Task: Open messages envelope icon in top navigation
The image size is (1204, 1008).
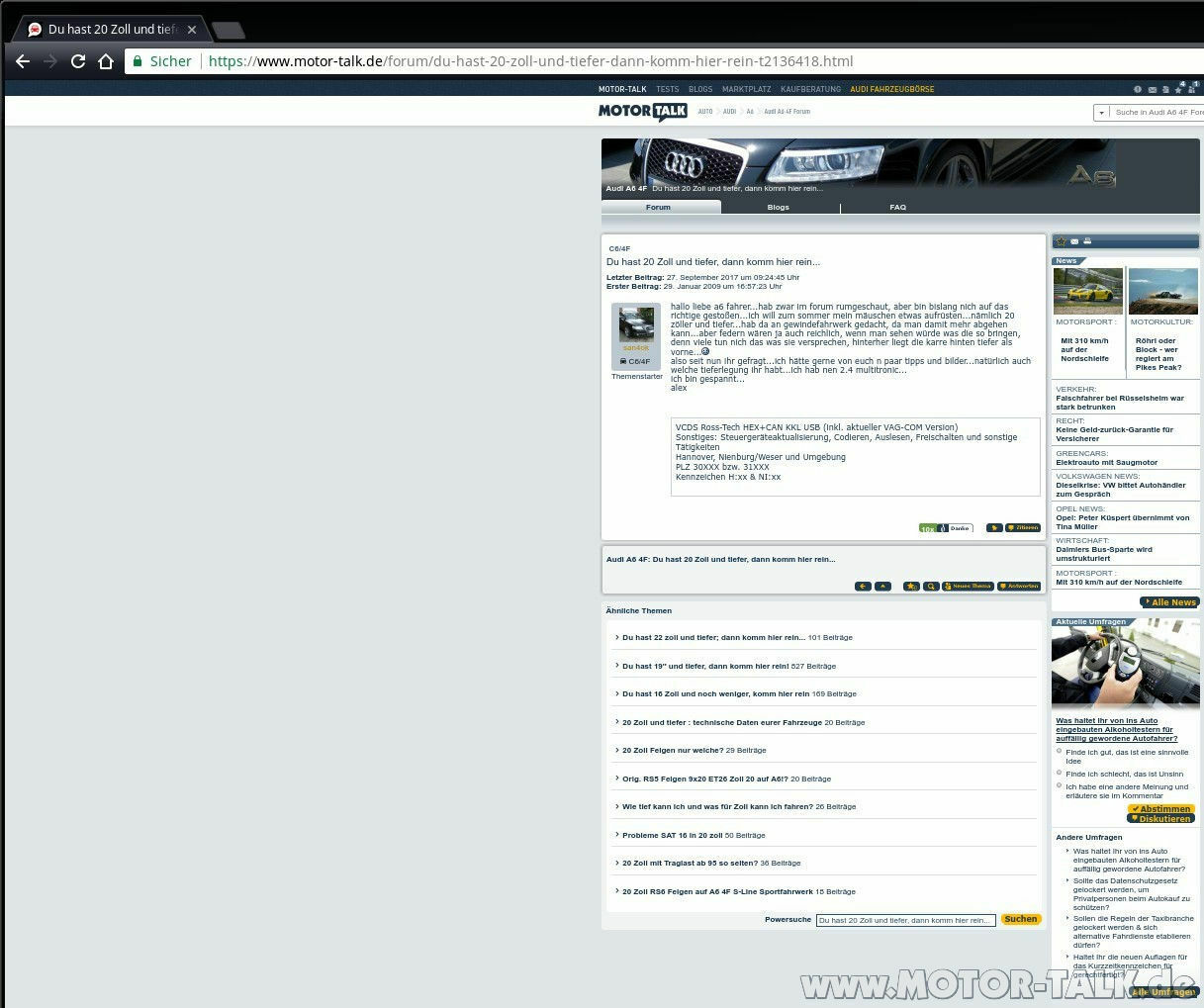Action: [1152, 90]
